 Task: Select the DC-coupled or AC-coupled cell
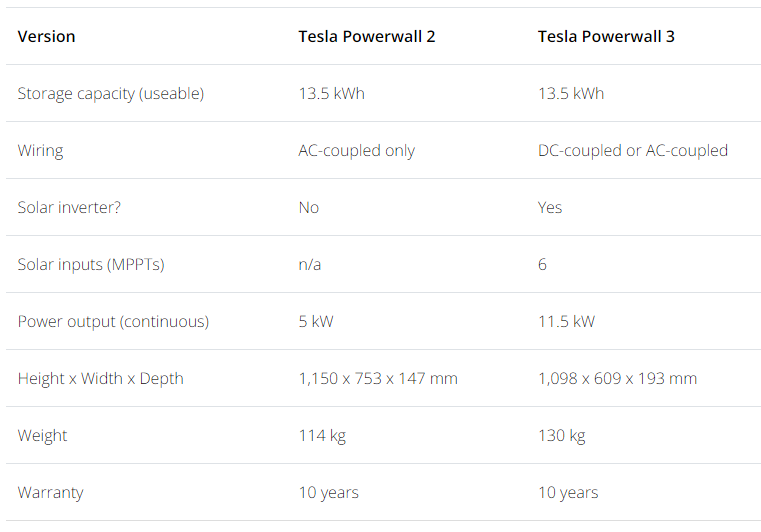pos(632,151)
